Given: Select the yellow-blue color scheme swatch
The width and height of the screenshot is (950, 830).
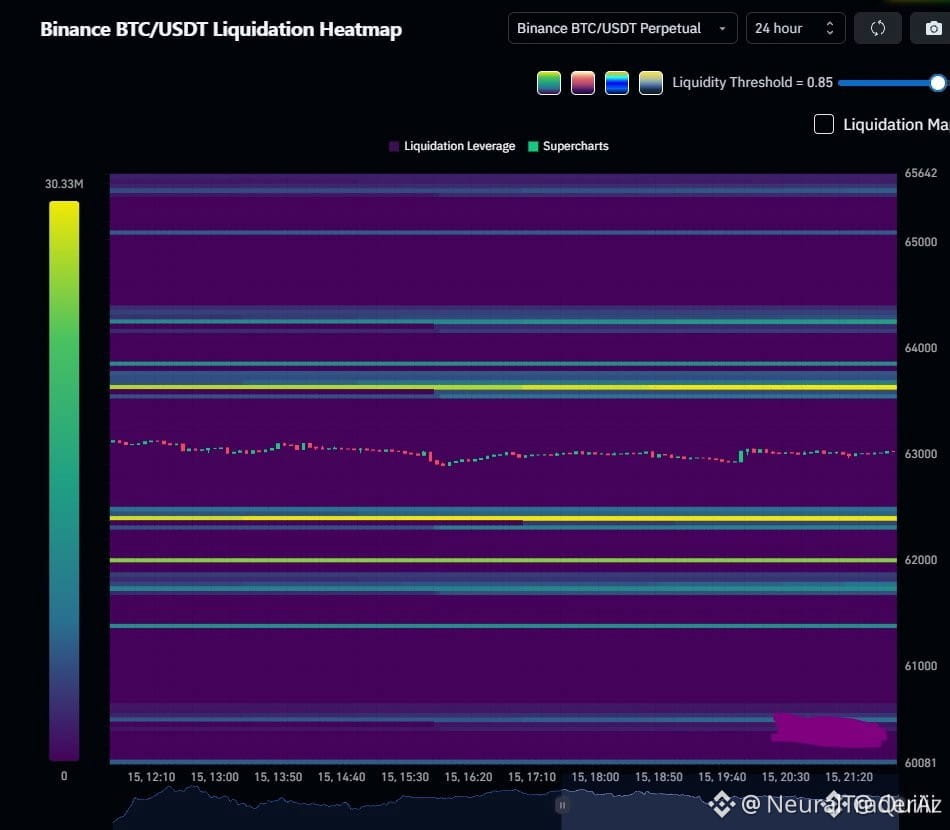Looking at the screenshot, I should point(651,83).
